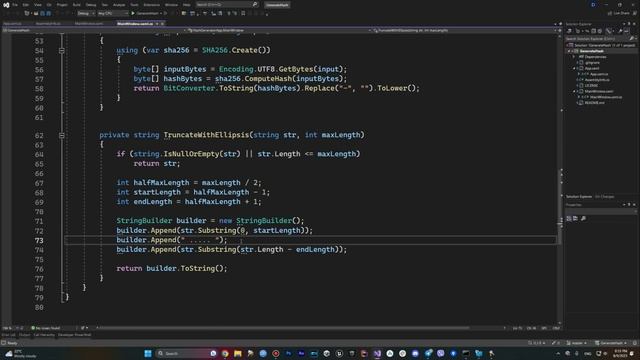Viewport: 640px width, 360px height.
Task: Click the StringBuilder type on line 71
Action: [x=144, y=221]
